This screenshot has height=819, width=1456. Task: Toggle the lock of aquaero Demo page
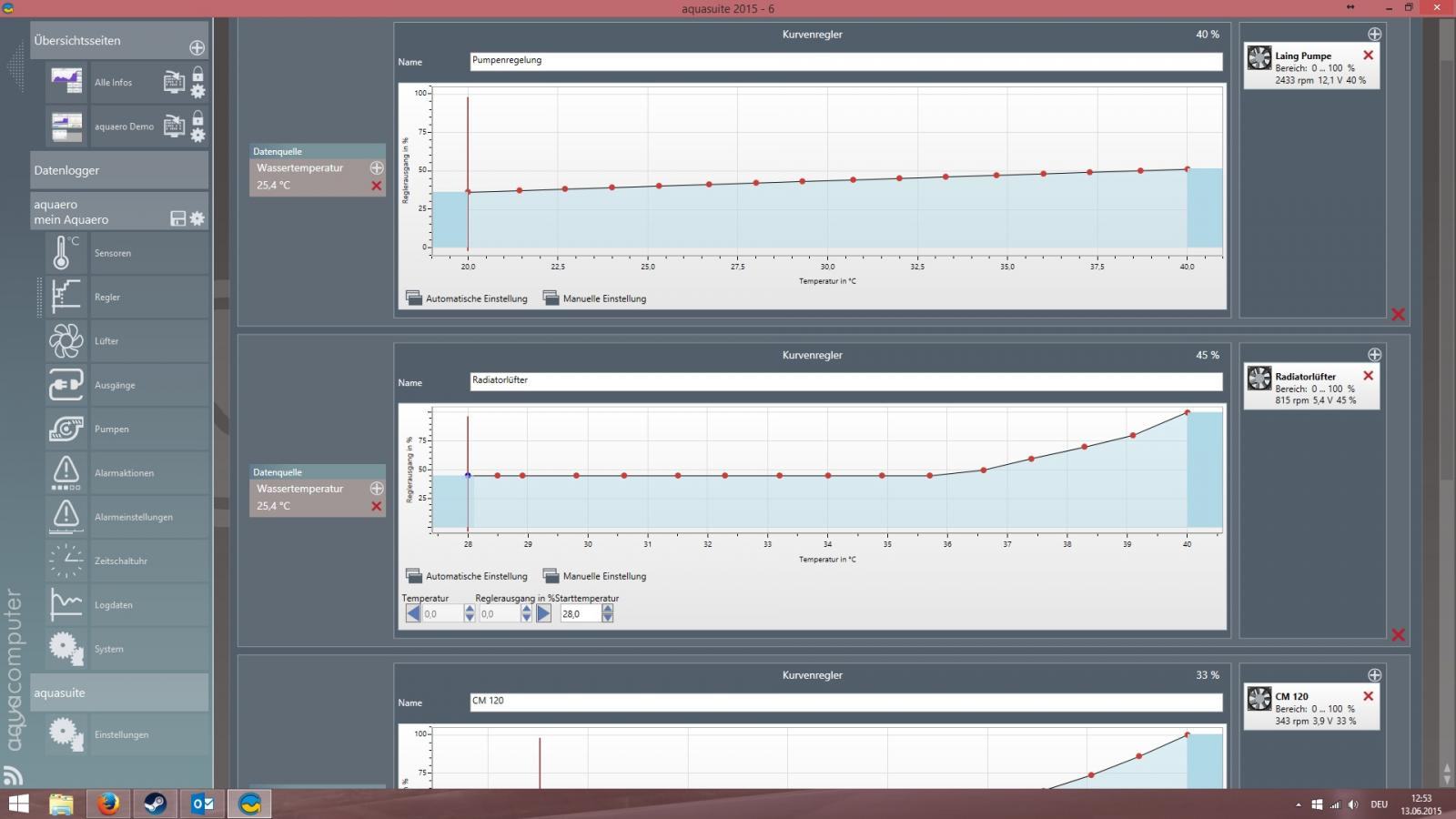(x=197, y=118)
